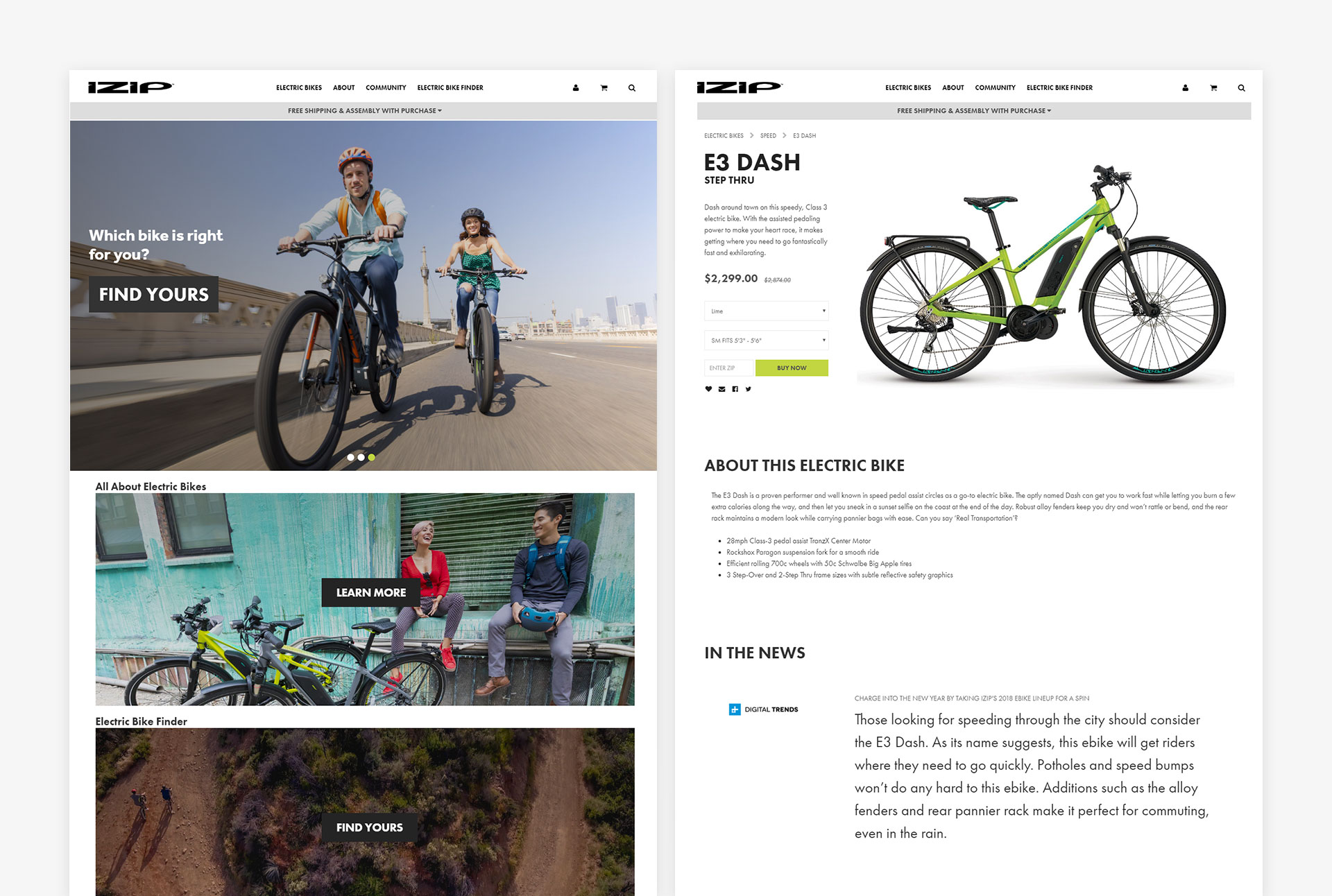Click the search magnifier on the product page header

(1241, 88)
